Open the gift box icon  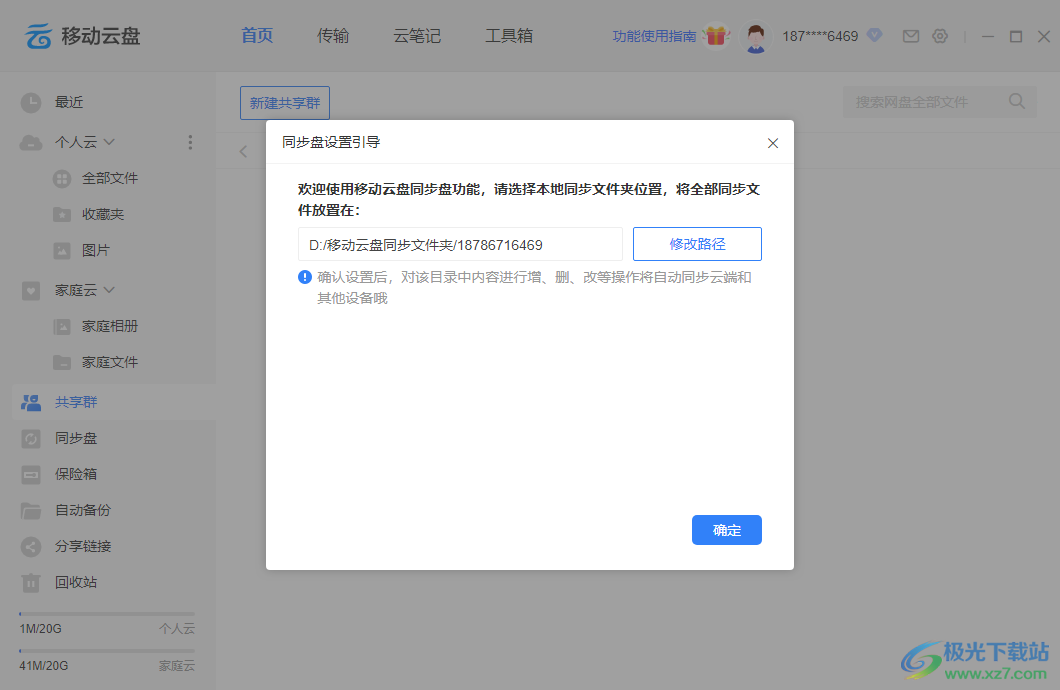tap(717, 35)
